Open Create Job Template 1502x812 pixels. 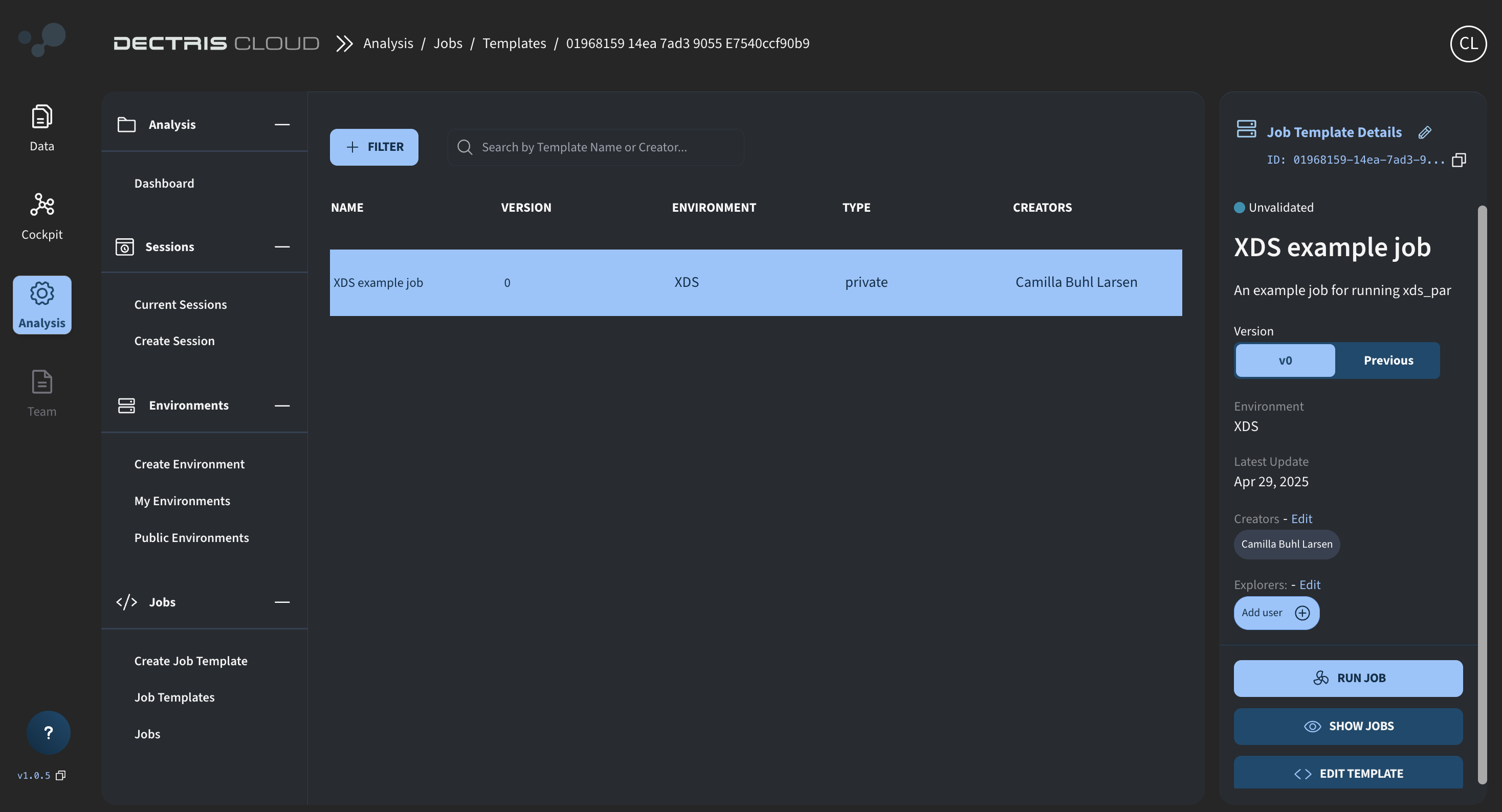click(x=191, y=661)
